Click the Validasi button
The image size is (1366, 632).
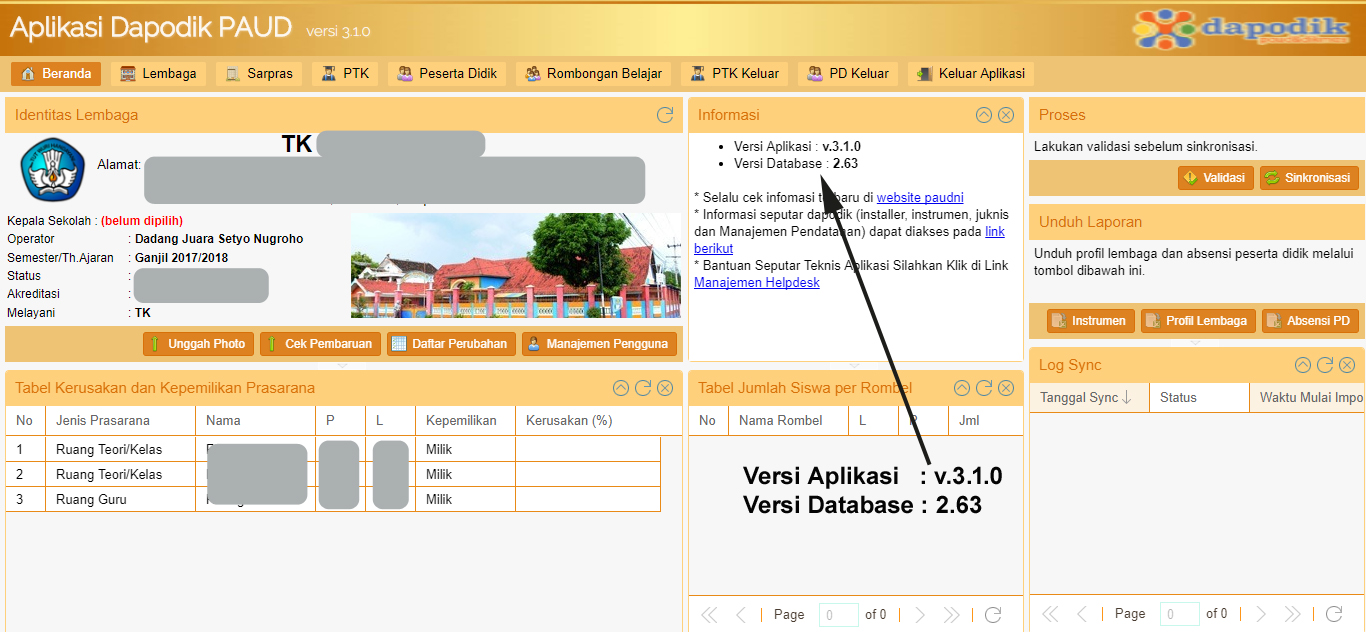1216,178
